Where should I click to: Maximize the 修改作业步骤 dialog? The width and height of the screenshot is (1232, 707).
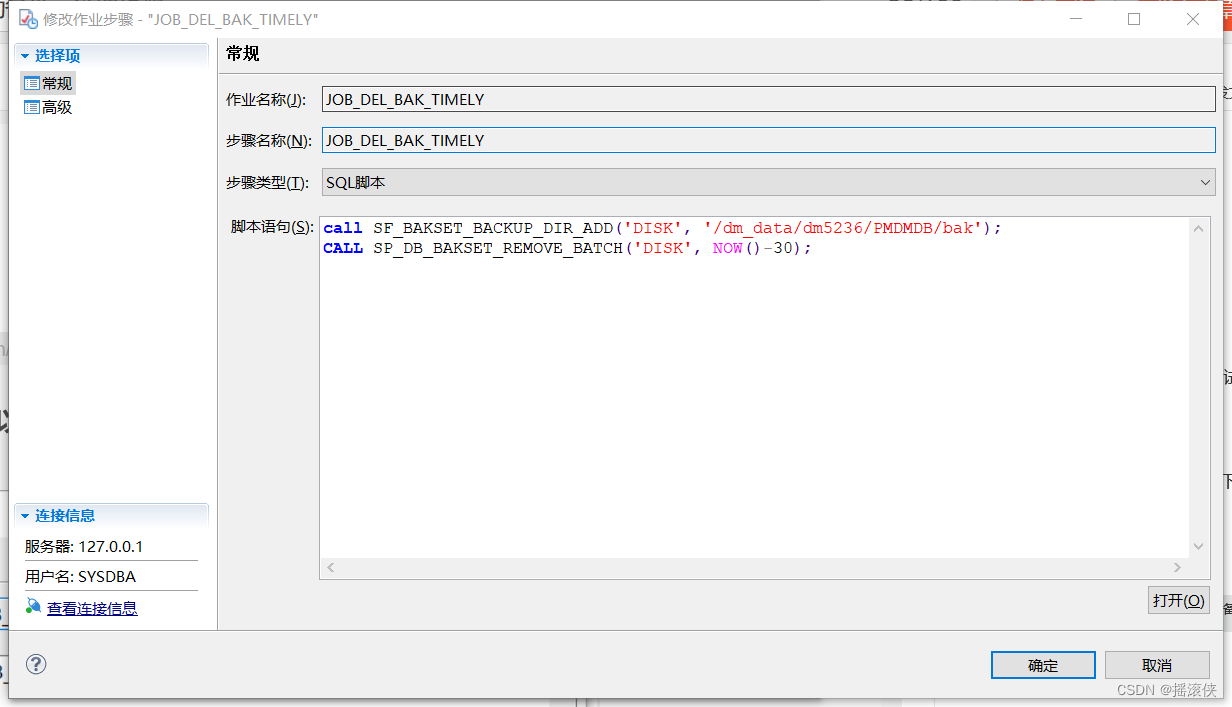1133,19
